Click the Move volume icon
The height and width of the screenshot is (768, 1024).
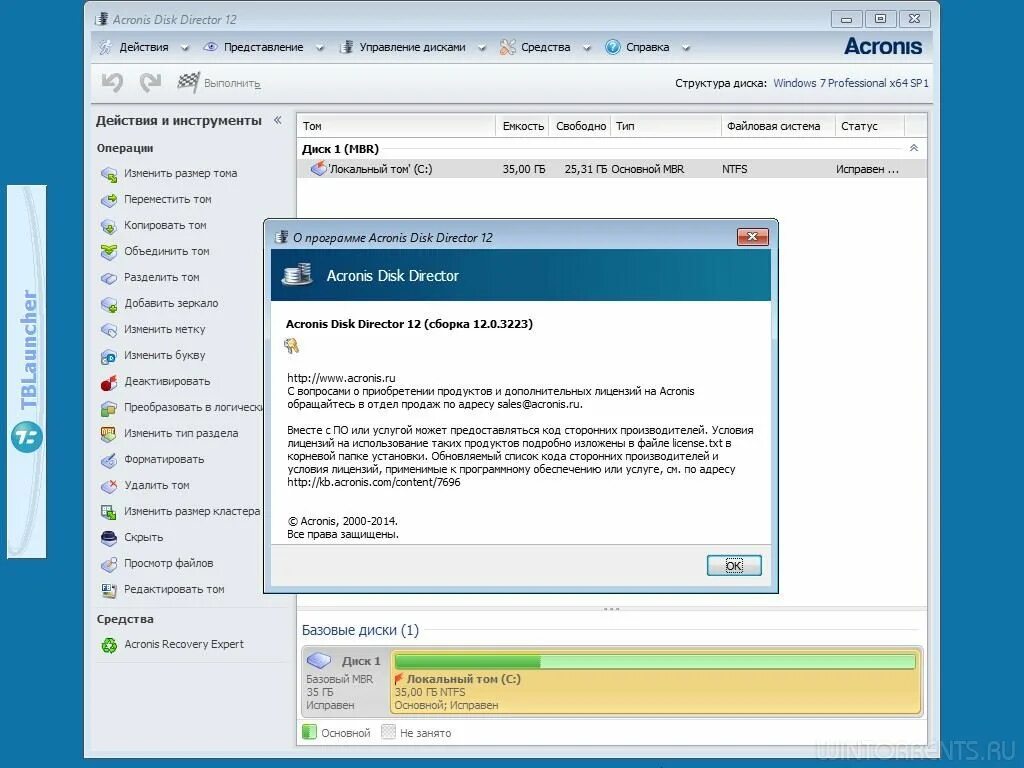click(x=108, y=200)
